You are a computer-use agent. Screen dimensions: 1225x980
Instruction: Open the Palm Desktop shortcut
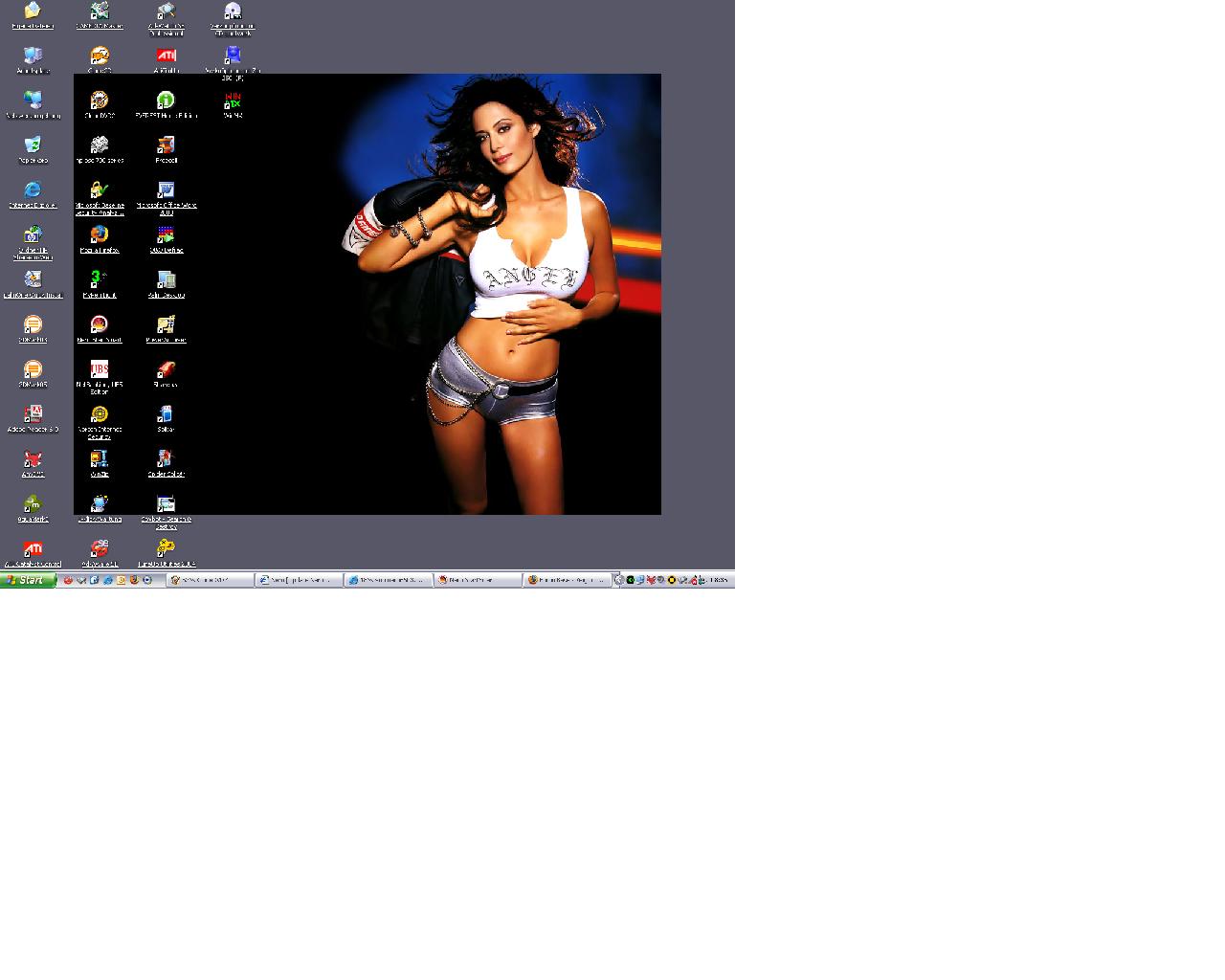pyautogui.click(x=166, y=280)
